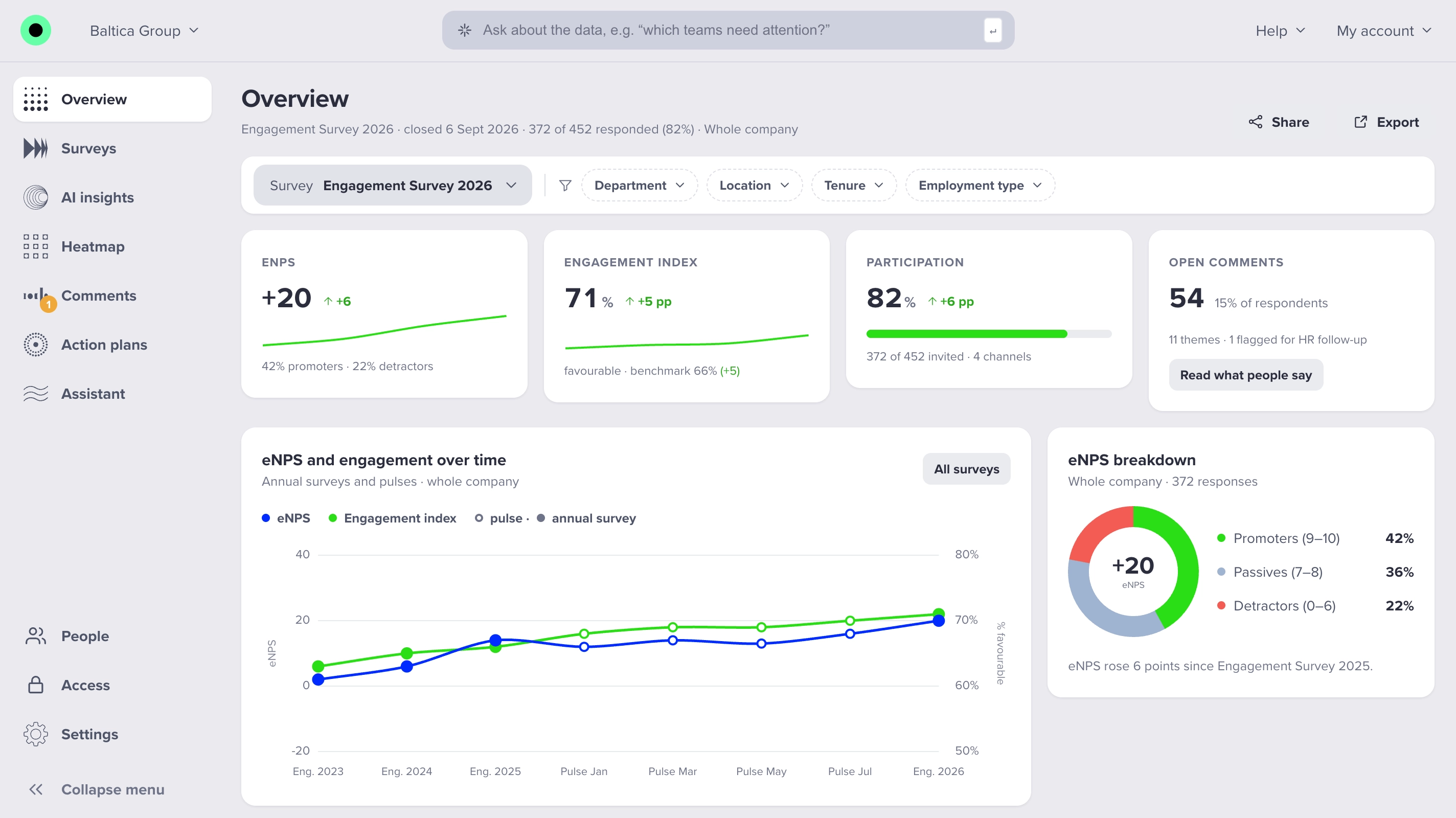Image resolution: width=1456 pixels, height=818 pixels.
Task: Click the sparkle icon in the search bar
Action: [465, 30]
